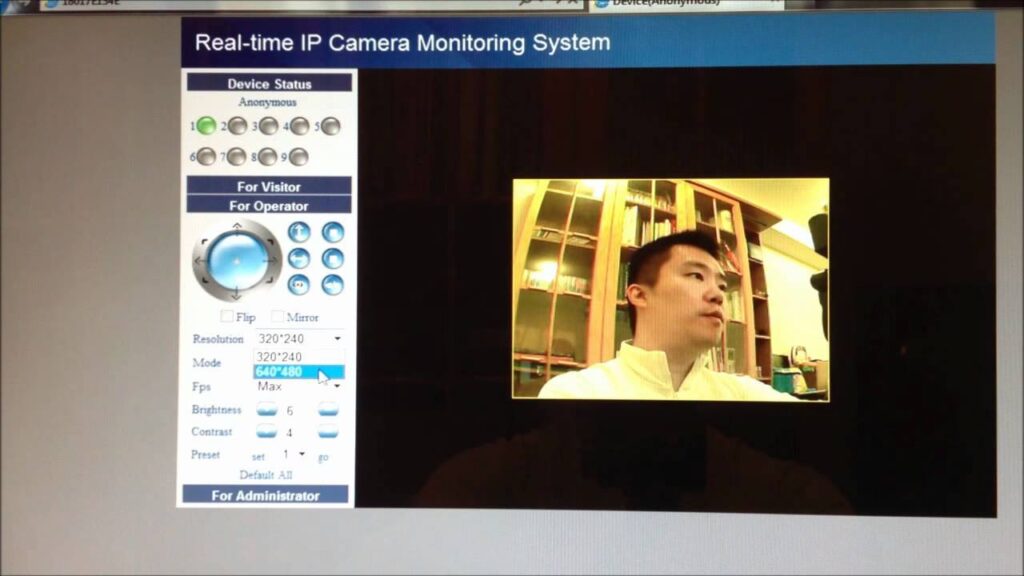Decrease brightness with the left button
The height and width of the screenshot is (576, 1024).
click(266, 410)
